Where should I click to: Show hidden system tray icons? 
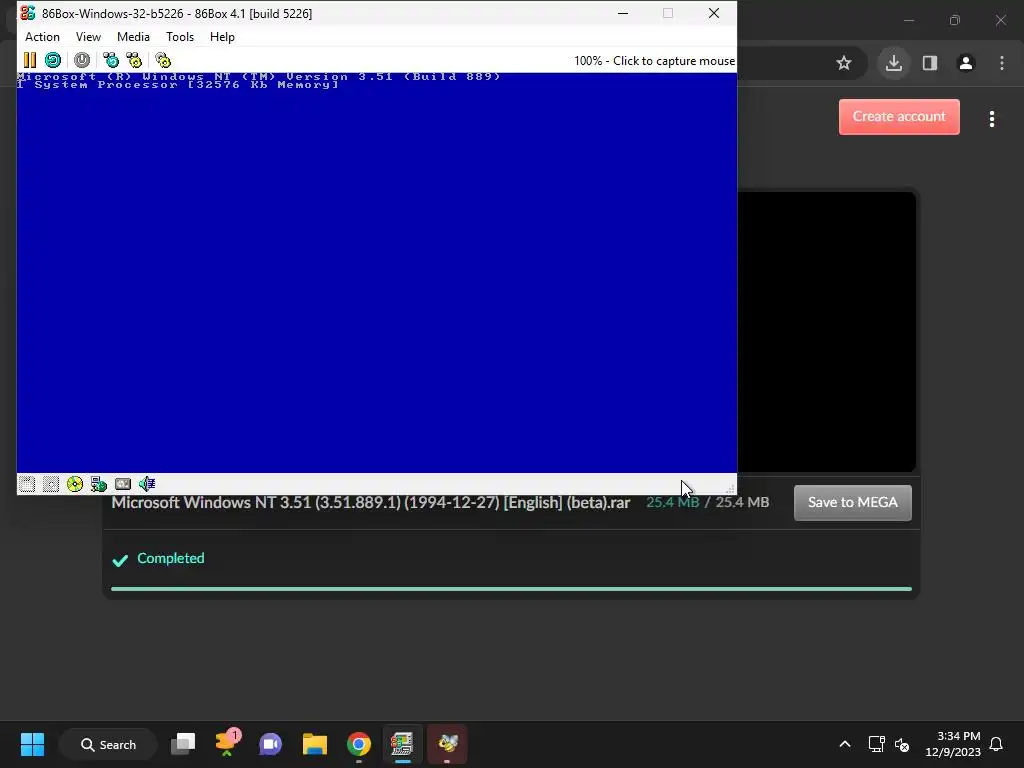pos(844,744)
